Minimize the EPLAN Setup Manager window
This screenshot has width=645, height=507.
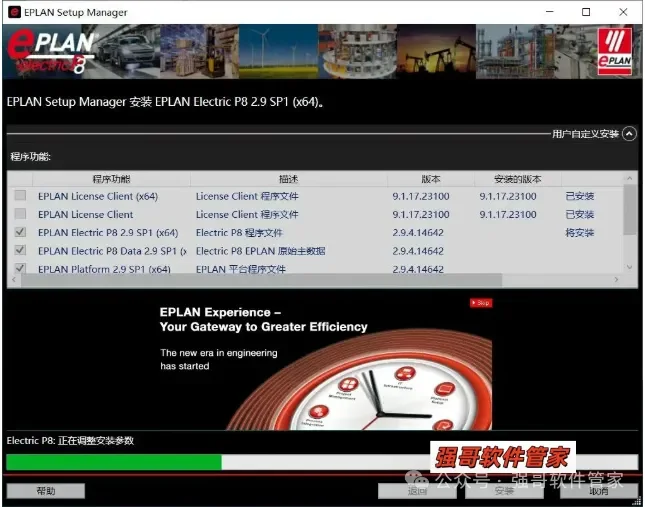pyautogui.click(x=550, y=12)
